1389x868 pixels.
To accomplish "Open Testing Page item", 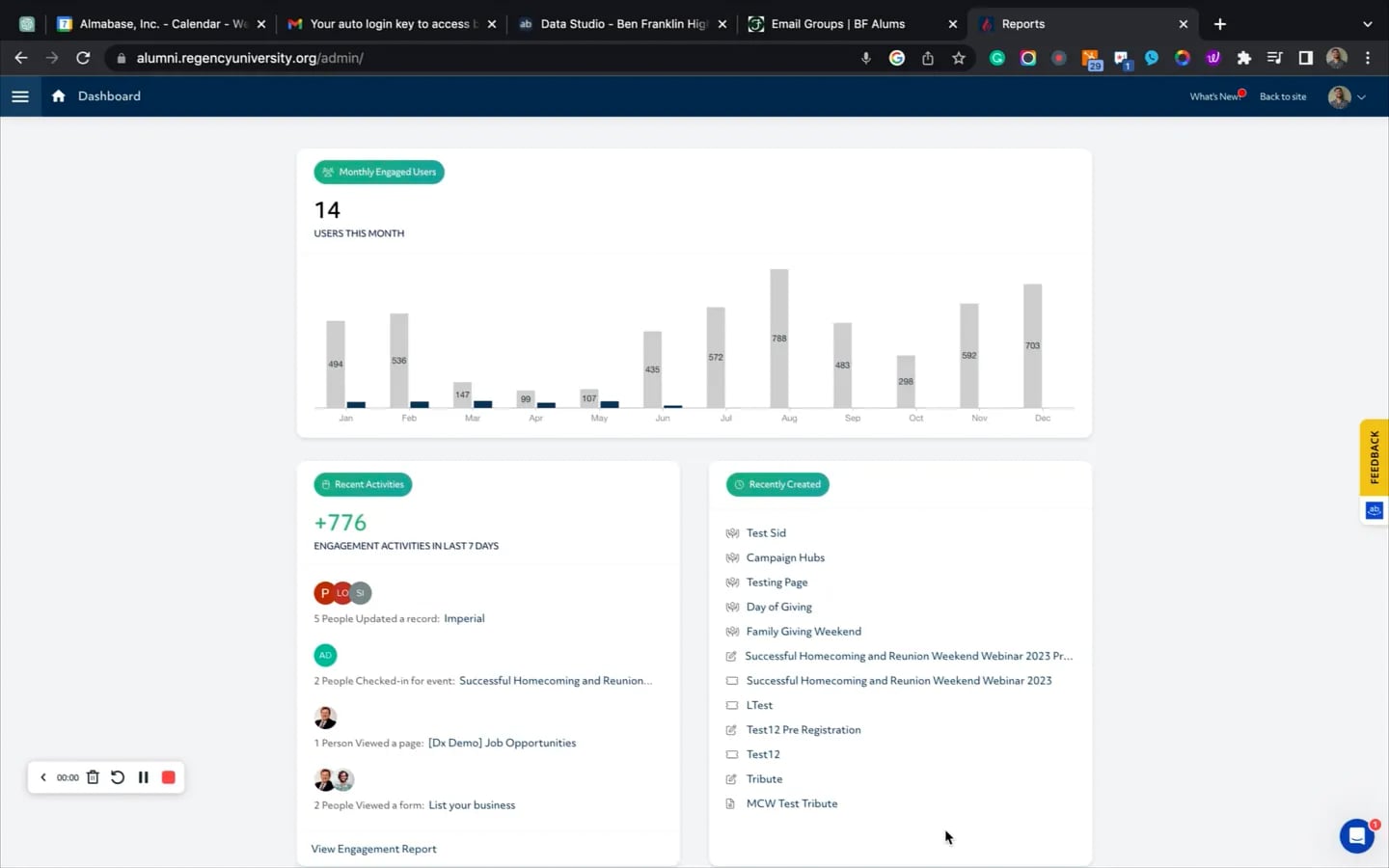I will (776, 583).
